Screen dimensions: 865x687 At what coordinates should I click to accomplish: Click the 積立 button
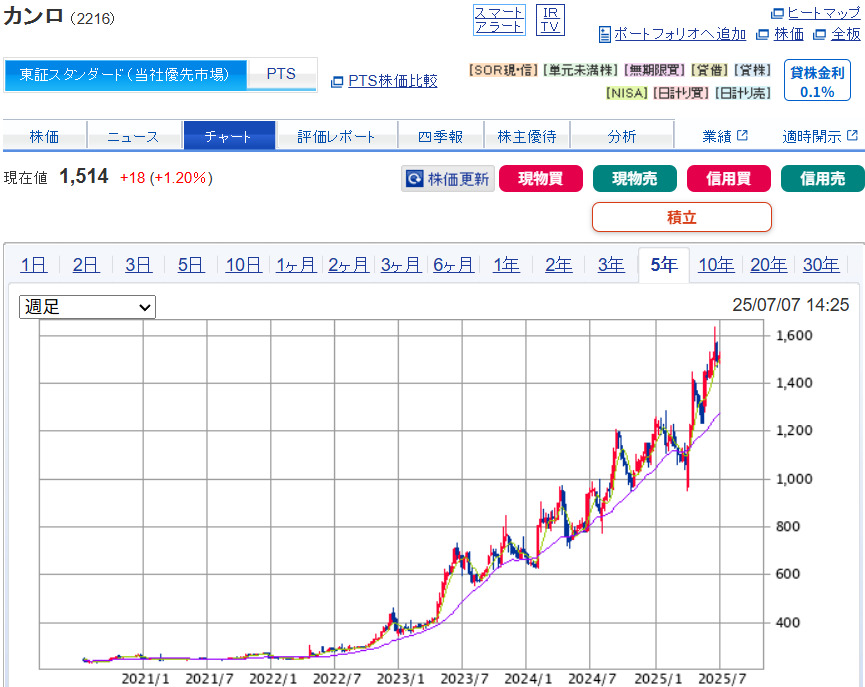[x=682, y=217]
